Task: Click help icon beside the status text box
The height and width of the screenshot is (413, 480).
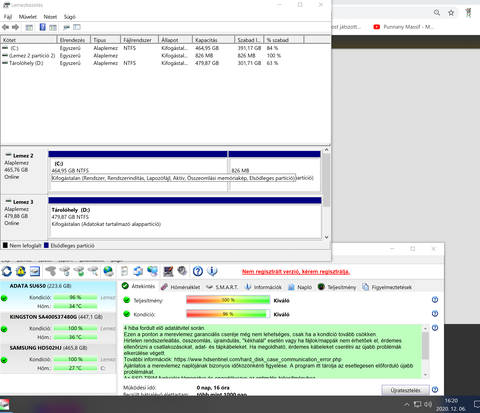Action: click(435, 328)
